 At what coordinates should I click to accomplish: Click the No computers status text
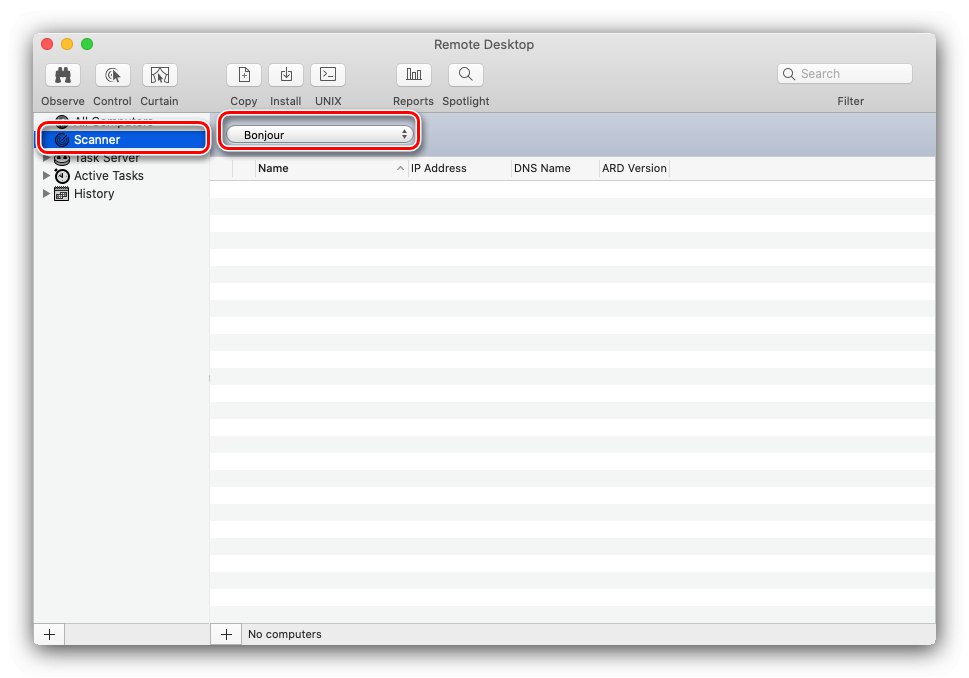point(285,634)
